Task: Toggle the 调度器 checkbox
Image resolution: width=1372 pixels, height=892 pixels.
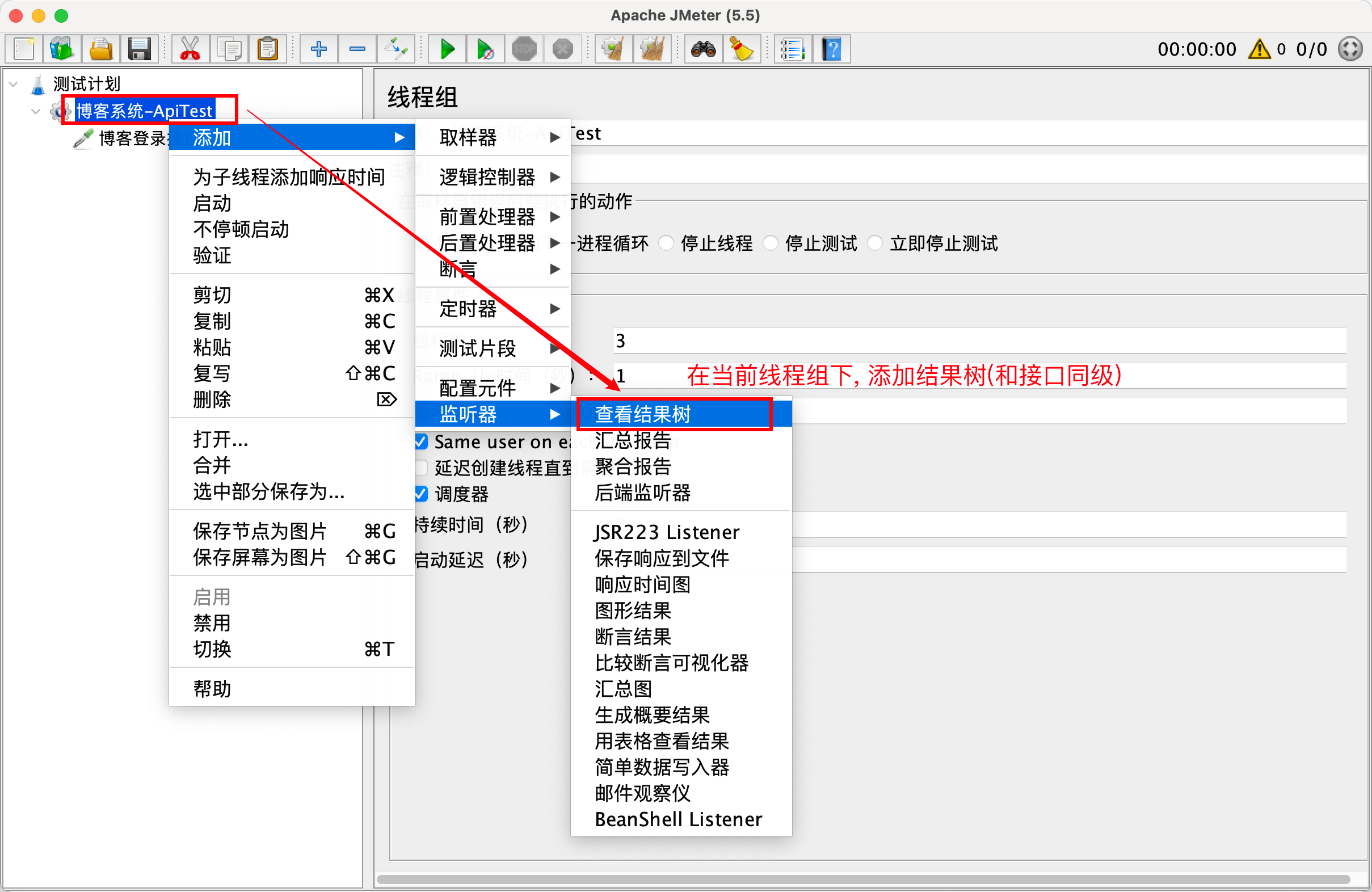Action: pyautogui.click(x=422, y=494)
